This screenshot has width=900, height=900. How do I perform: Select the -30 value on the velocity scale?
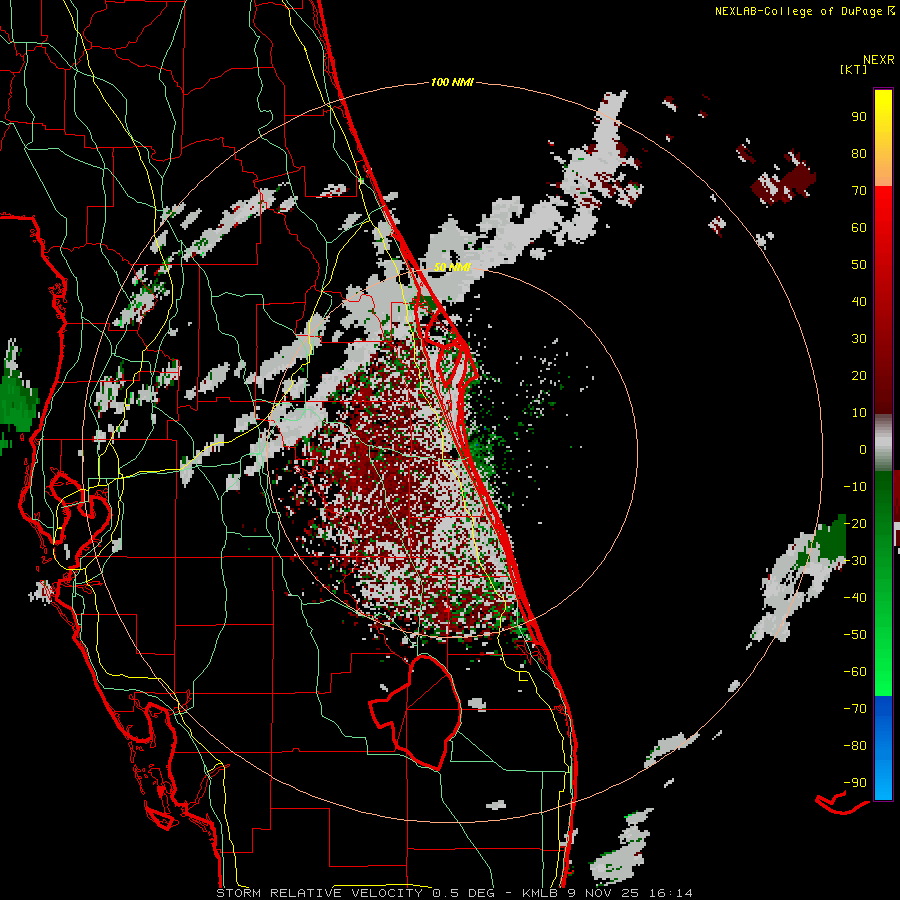tap(855, 561)
